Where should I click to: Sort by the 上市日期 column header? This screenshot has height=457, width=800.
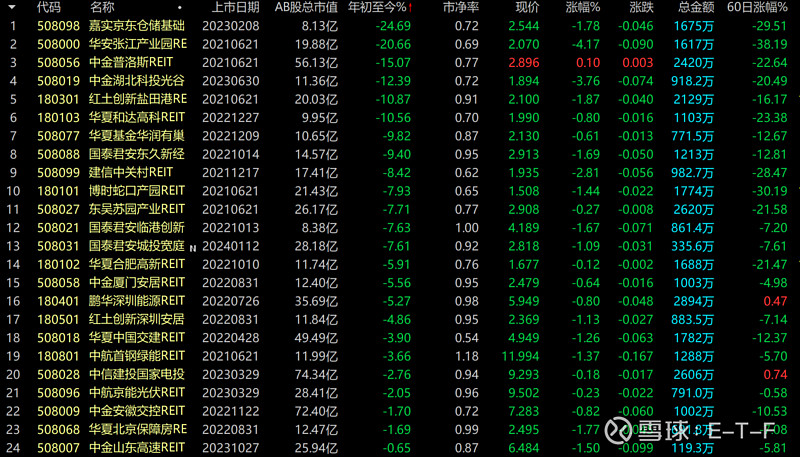point(235,7)
